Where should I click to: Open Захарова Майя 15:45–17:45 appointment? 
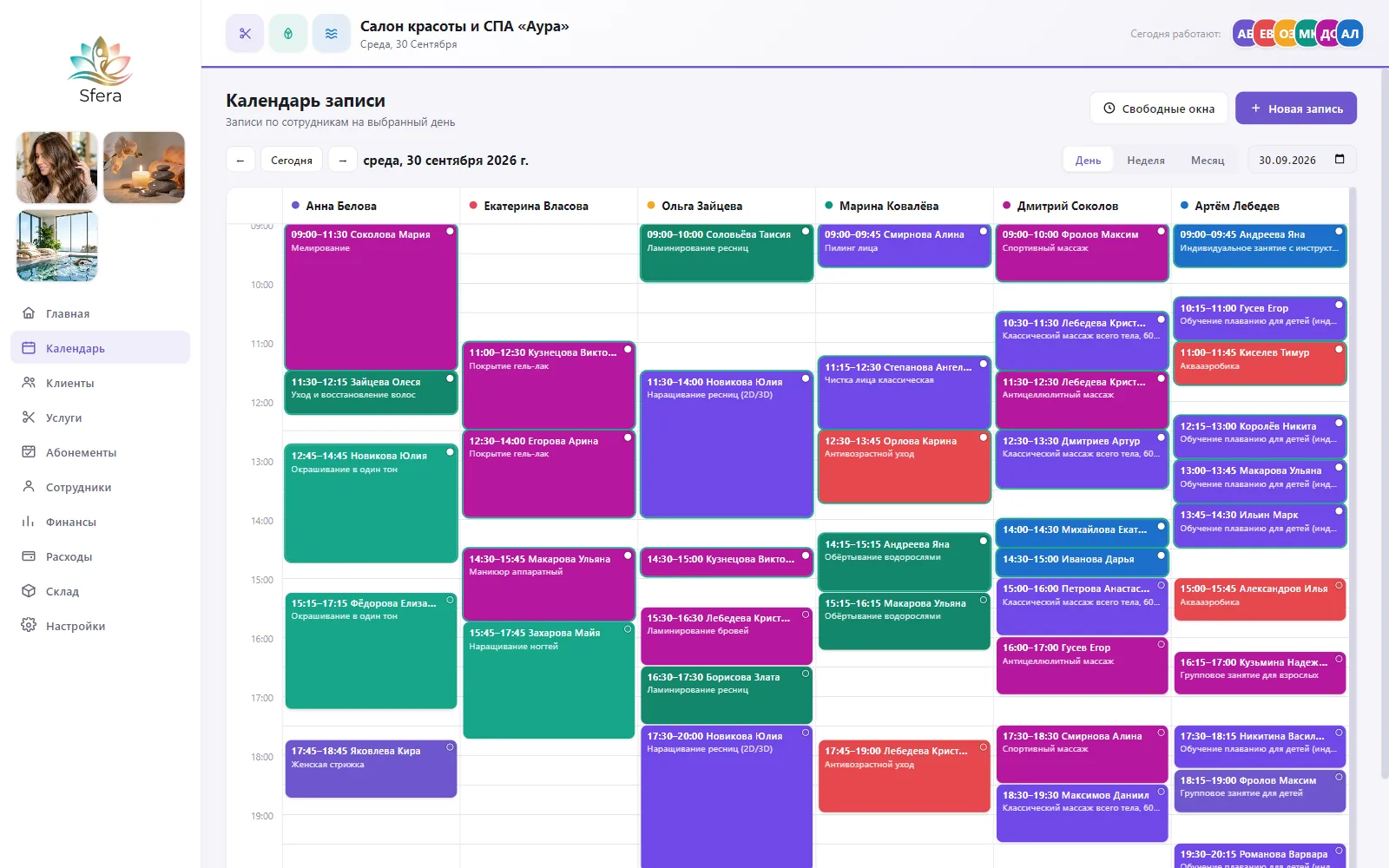click(549, 681)
